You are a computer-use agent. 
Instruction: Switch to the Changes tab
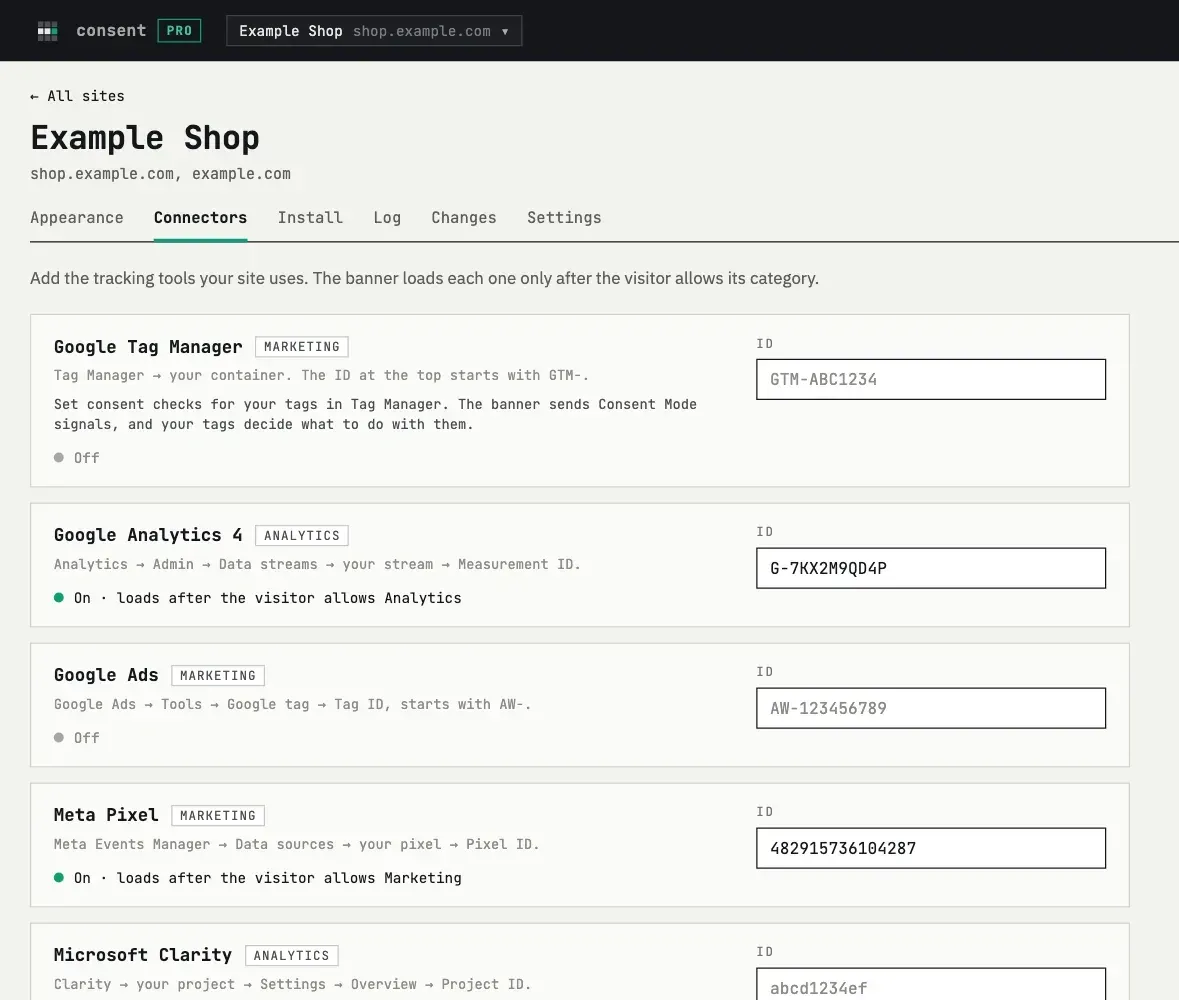point(464,217)
